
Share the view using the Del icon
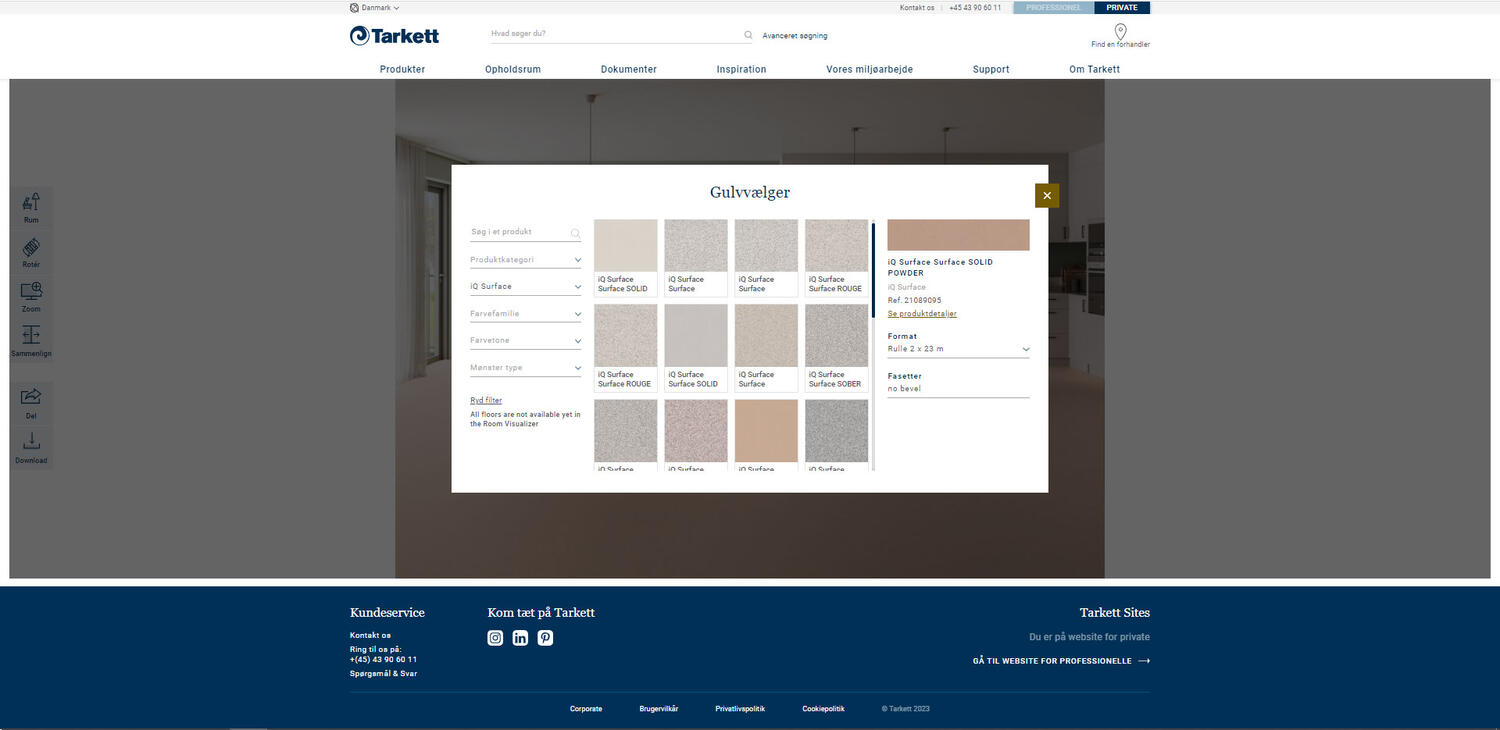click(x=31, y=399)
